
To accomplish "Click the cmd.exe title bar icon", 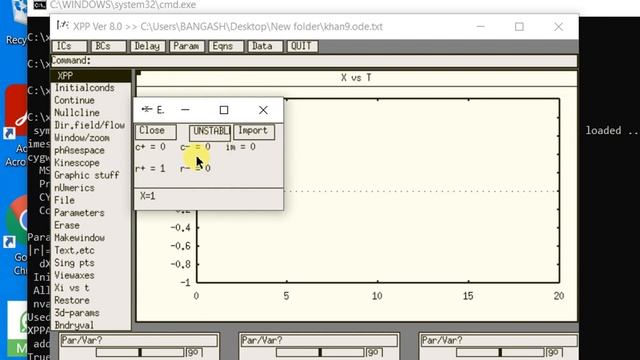I will click(40, 5).
